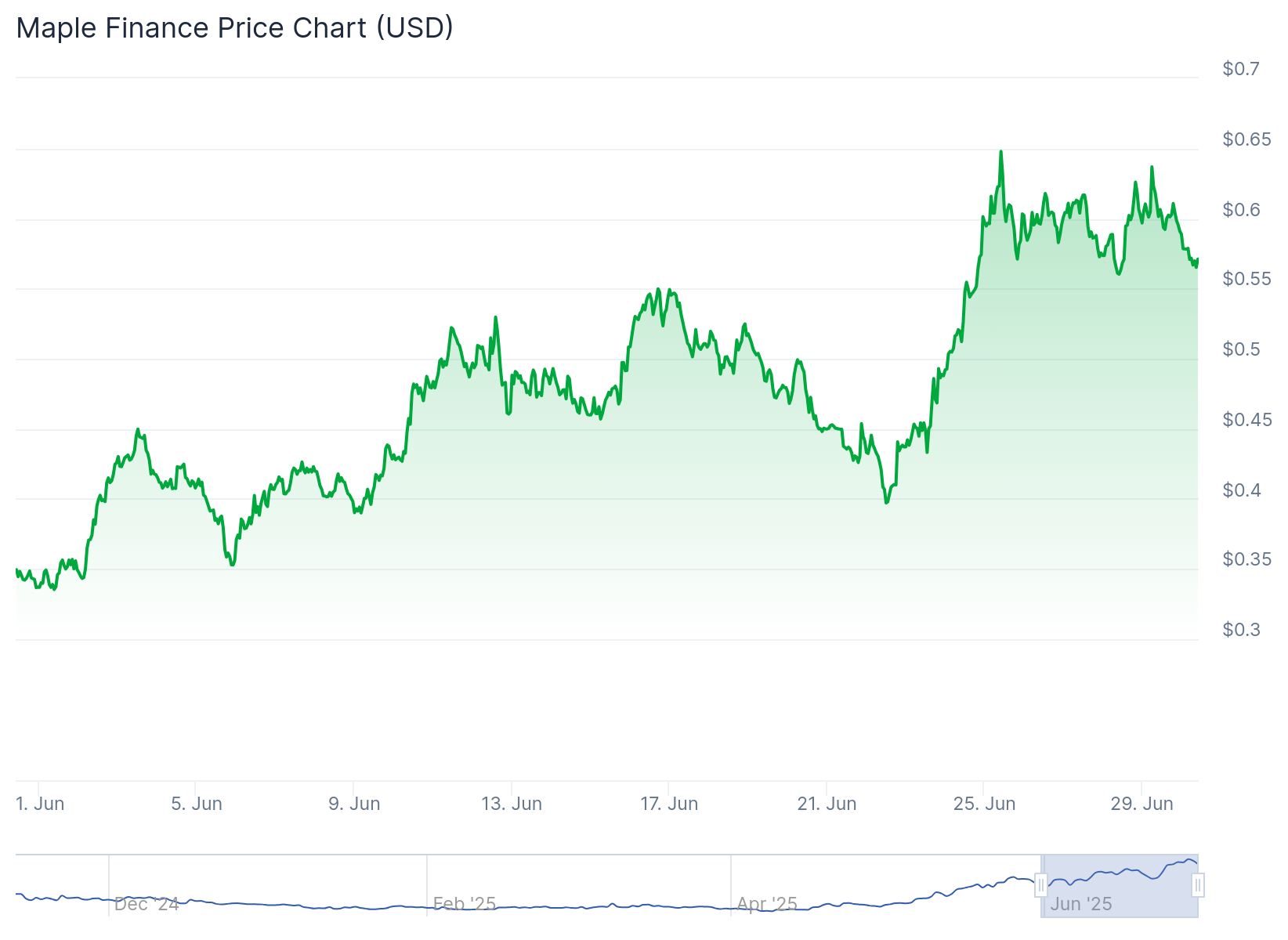Click the $0.5 price axis label
The height and width of the screenshot is (940, 1288).
(x=1241, y=349)
